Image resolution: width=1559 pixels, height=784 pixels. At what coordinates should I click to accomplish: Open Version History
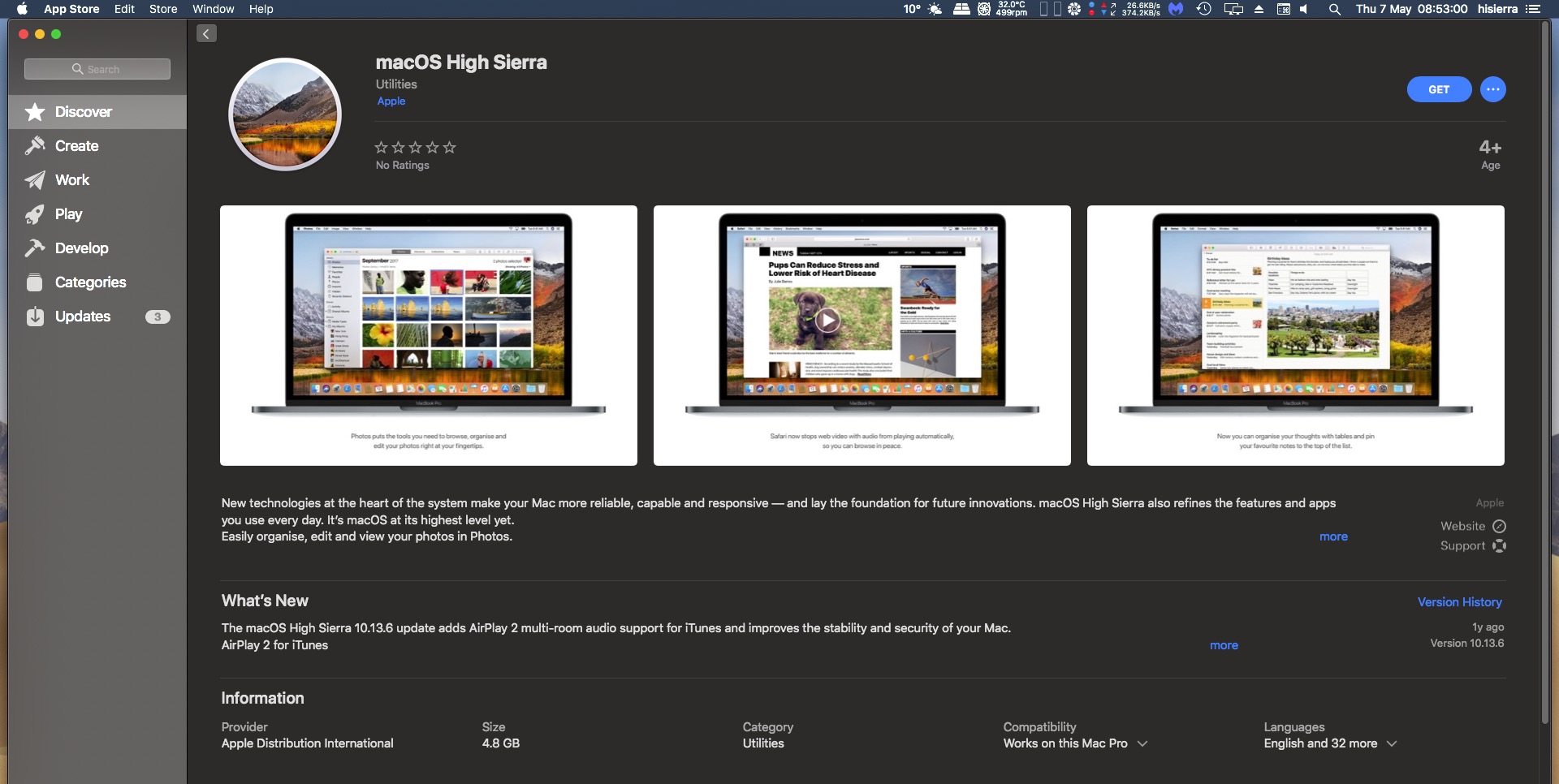pos(1460,602)
